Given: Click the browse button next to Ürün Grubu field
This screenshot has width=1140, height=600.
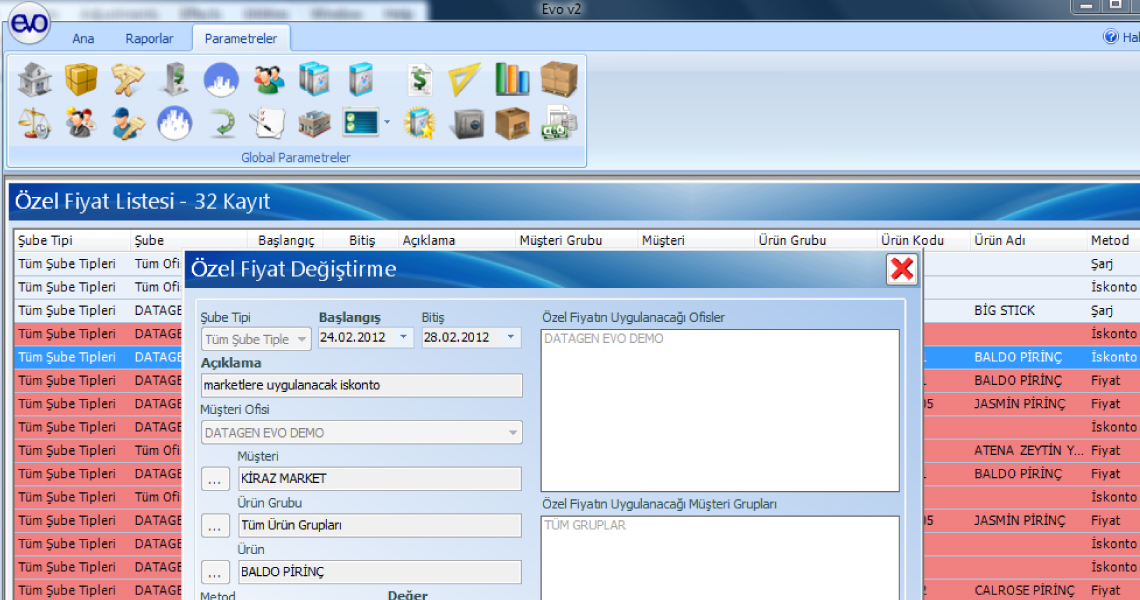Looking at the screenshot, I should point(215,526).
